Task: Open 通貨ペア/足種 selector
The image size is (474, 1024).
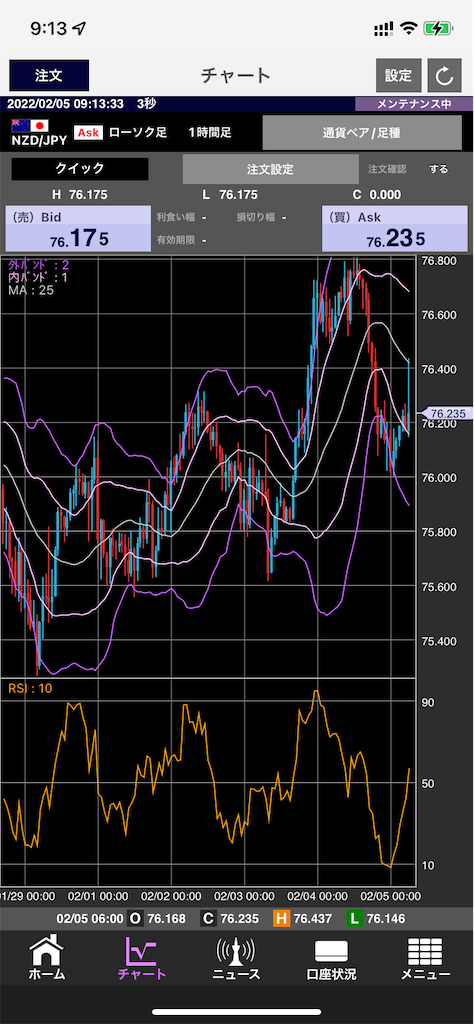Action: (x=361, y=133)
